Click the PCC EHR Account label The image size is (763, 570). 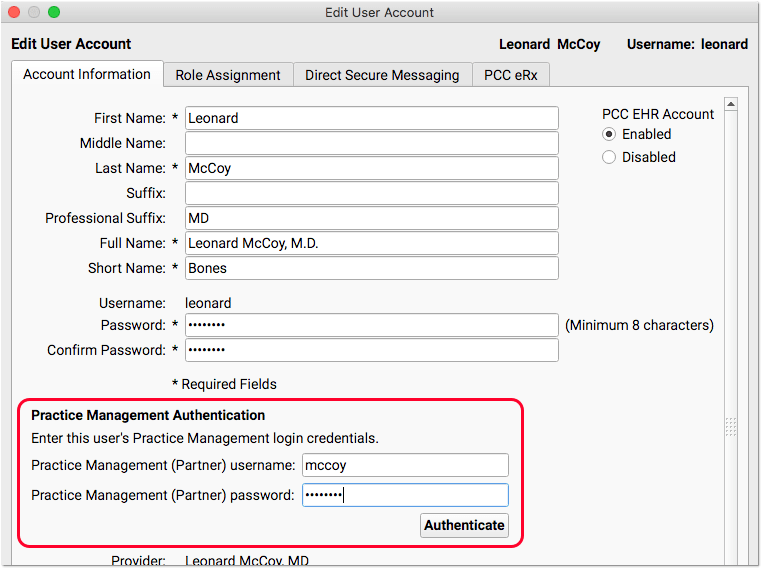click(x=657, y=114)
